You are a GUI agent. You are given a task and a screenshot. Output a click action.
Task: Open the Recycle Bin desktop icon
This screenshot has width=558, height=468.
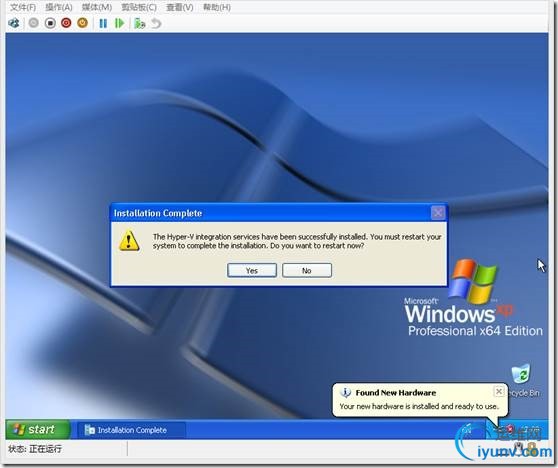pyautogui.click(x=522, y=380)
